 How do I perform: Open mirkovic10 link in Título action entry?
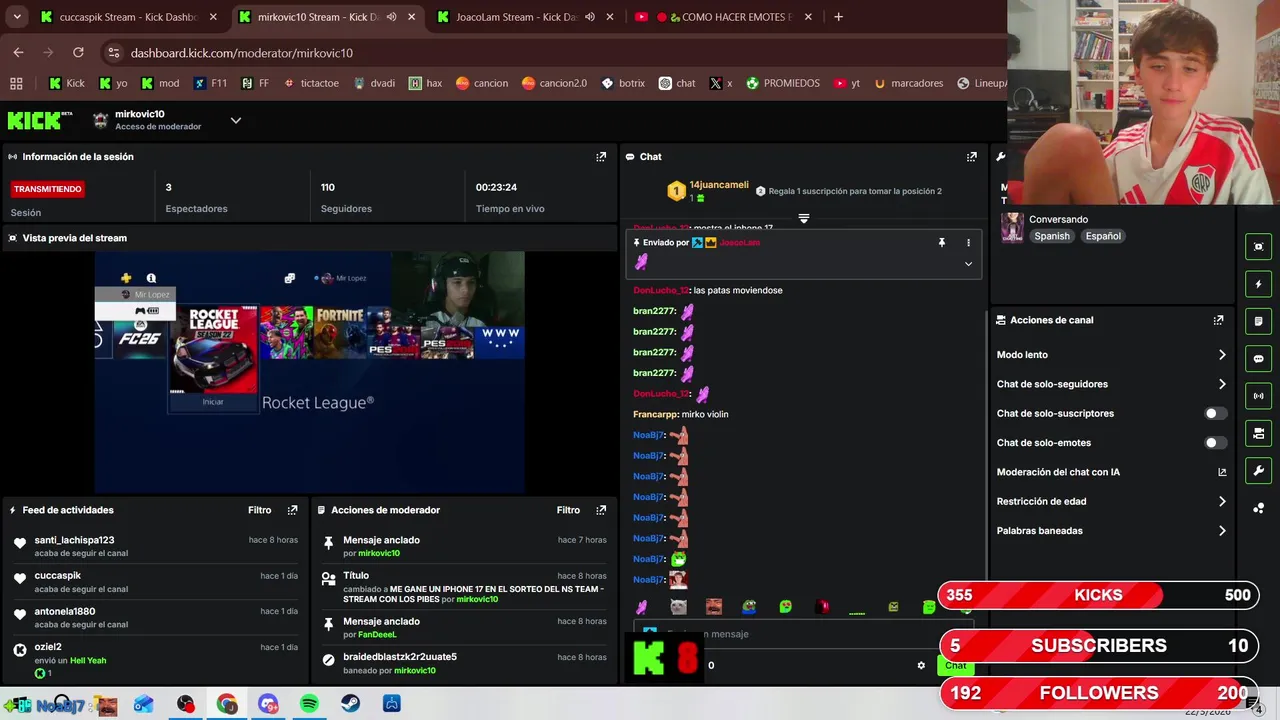477,599
